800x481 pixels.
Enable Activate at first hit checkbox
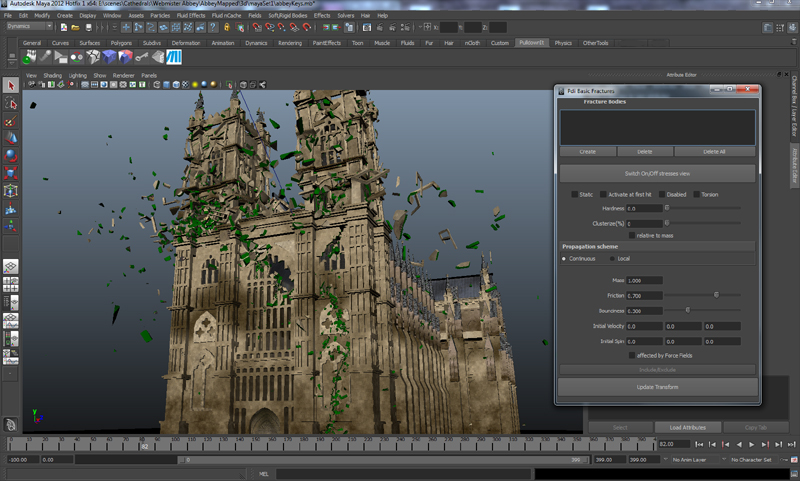click(x=603, y=194)
